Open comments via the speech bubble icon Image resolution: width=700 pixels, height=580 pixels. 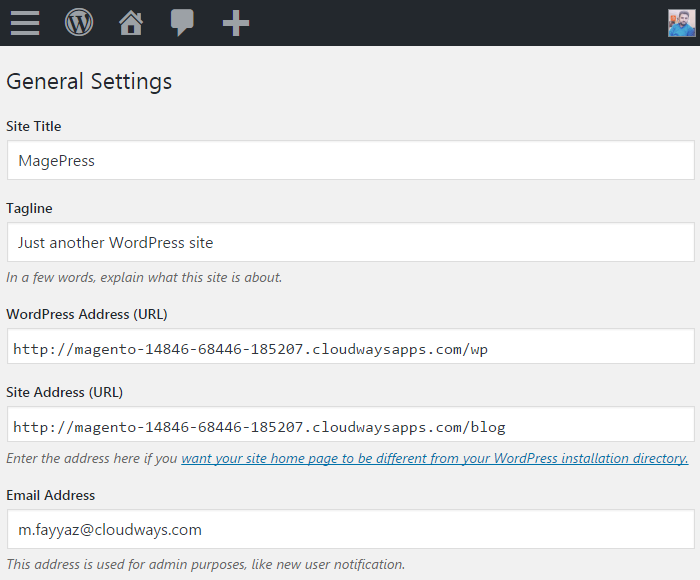[x=182, y=22]
